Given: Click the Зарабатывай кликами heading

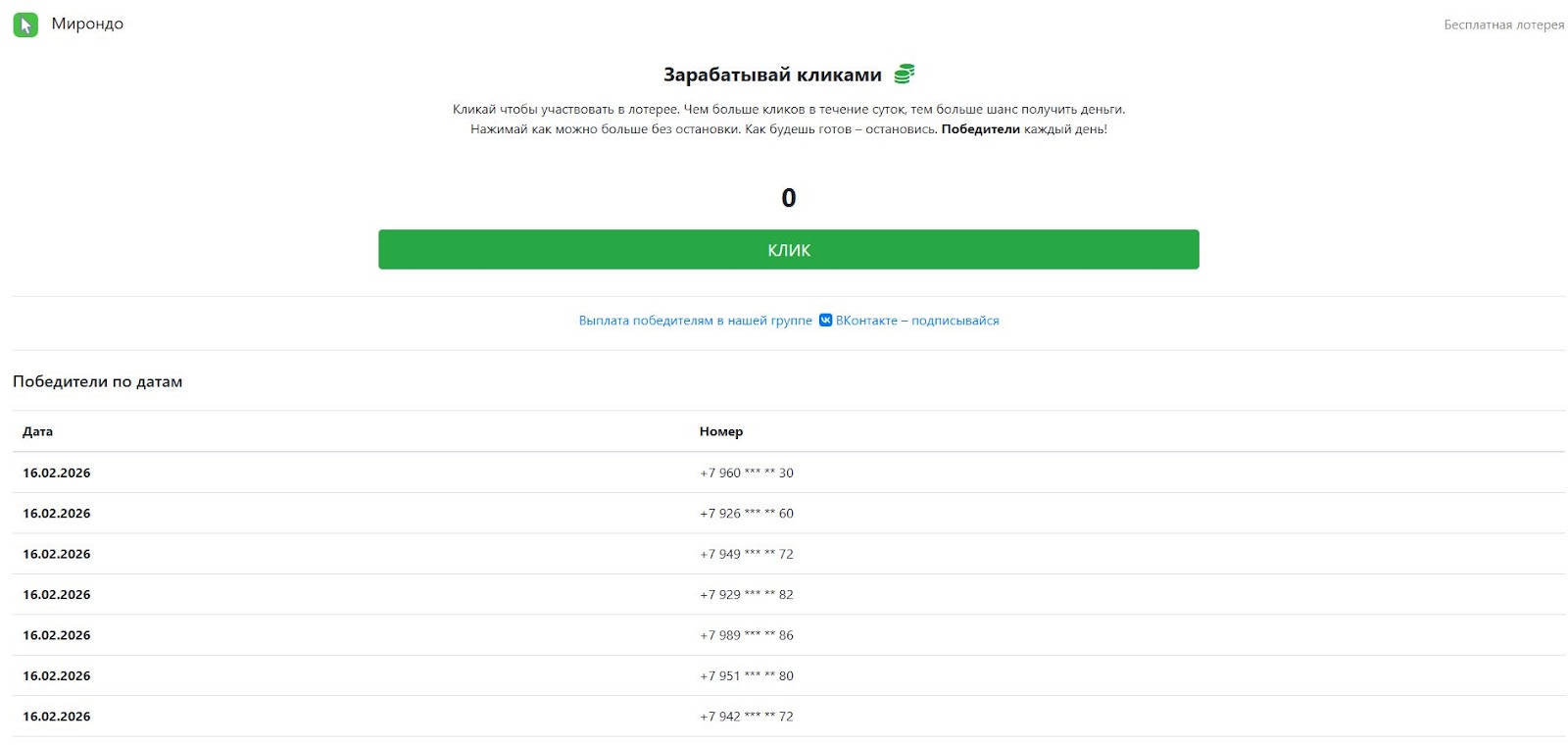Looking at the screenshot, I should (772, 74).
